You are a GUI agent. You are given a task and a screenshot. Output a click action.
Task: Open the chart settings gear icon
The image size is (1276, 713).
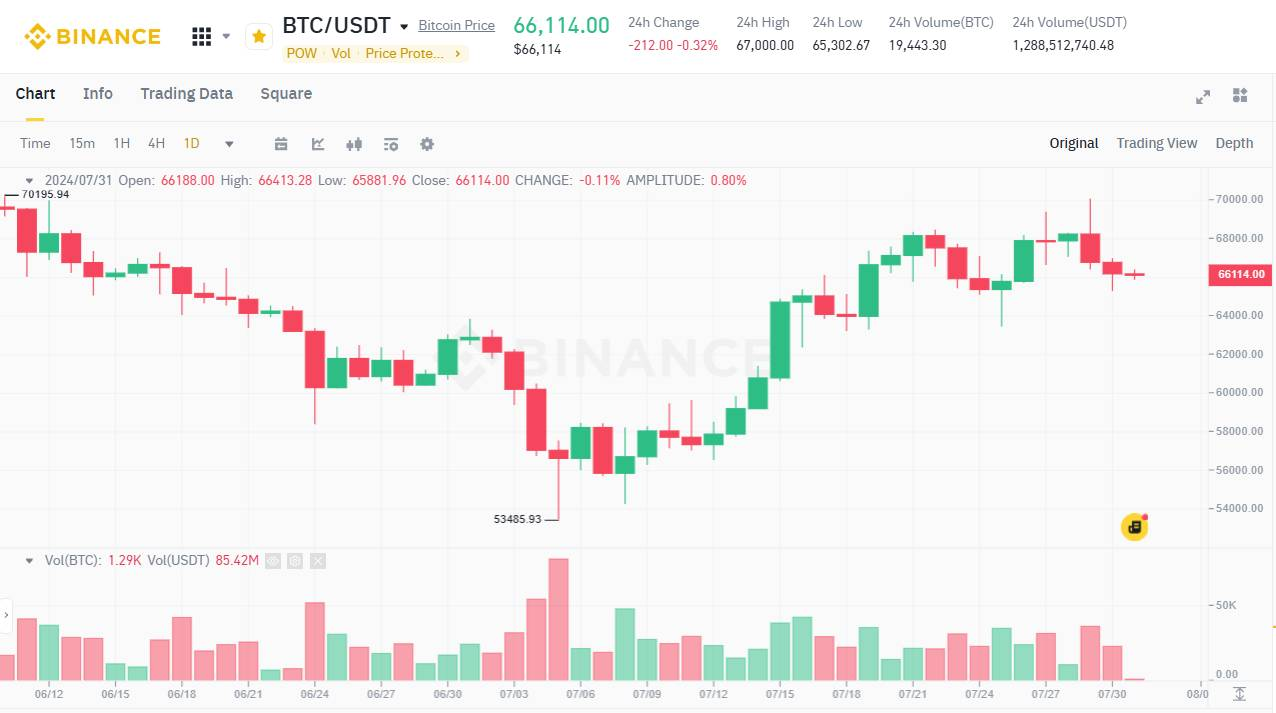click(x=427, y=144)
